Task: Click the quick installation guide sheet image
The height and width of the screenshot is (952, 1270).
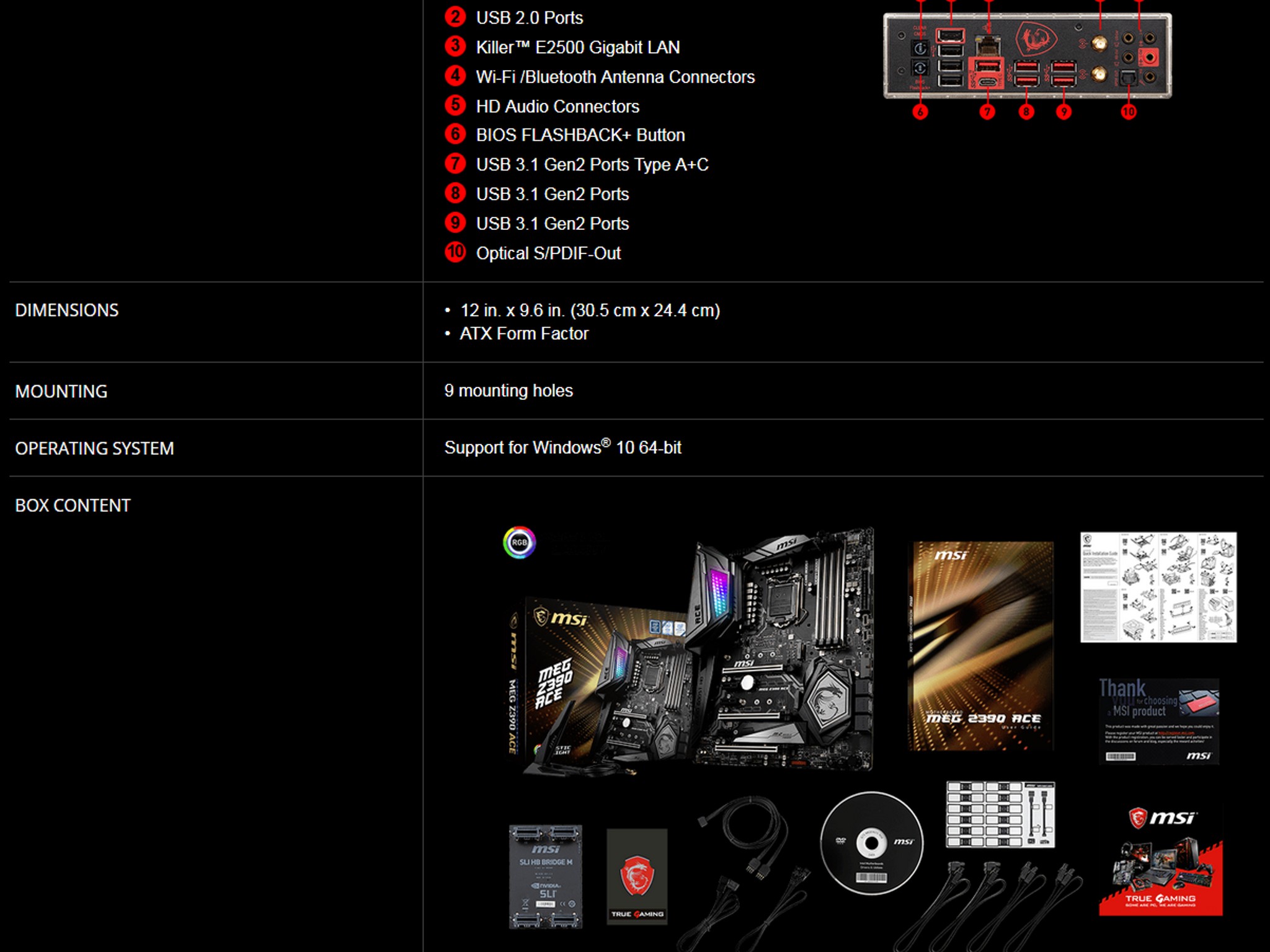Action: click(x=1158, y=587)
